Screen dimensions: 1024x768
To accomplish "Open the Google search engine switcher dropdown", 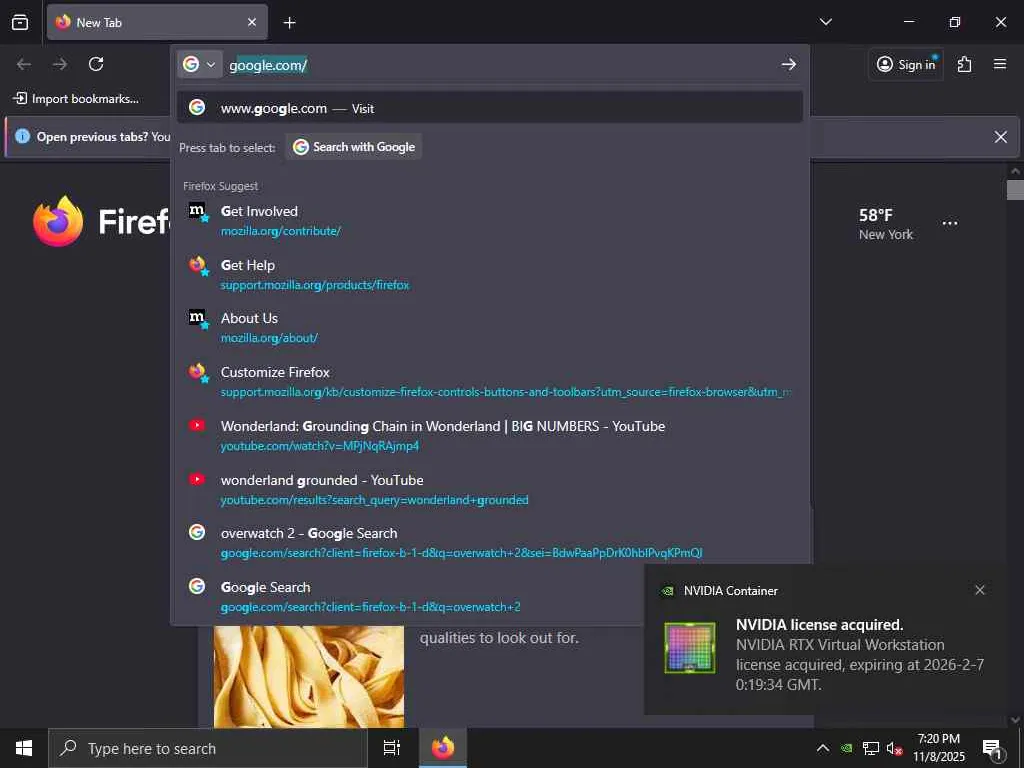I will pyautogui.click(x=199, y=64).
